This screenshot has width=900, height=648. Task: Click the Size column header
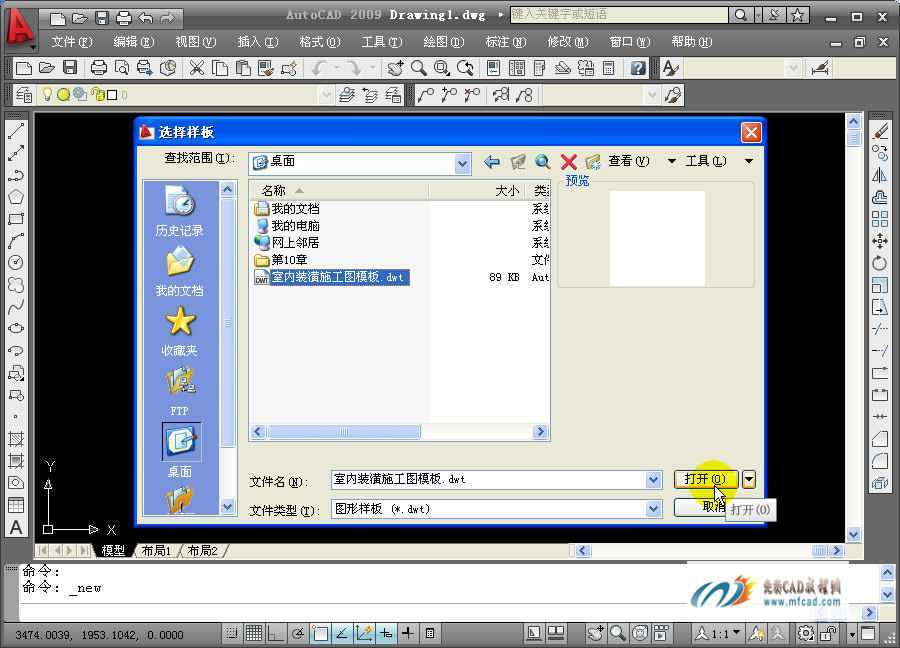click(x=478, y=191)
